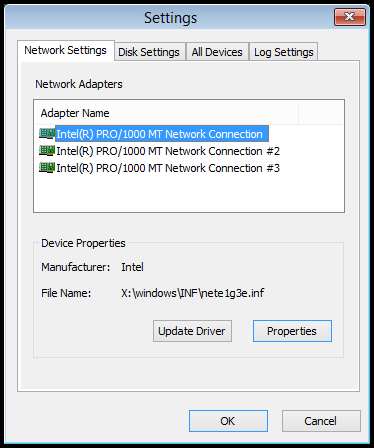Cancel the Settings dialog
Image resolution: width=374 pixels, height=448 pixels.
pos(321,421)
